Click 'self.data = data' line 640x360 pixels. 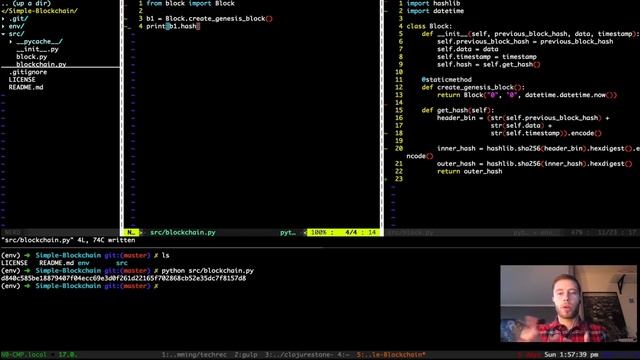pyautogui.click(x=468, y=49)
